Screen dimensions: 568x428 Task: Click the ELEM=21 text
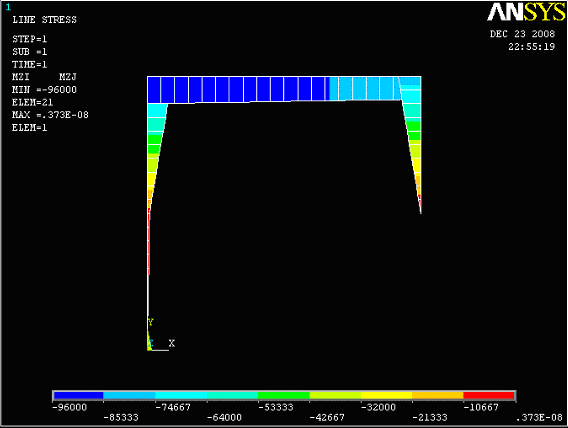point(33,102)
